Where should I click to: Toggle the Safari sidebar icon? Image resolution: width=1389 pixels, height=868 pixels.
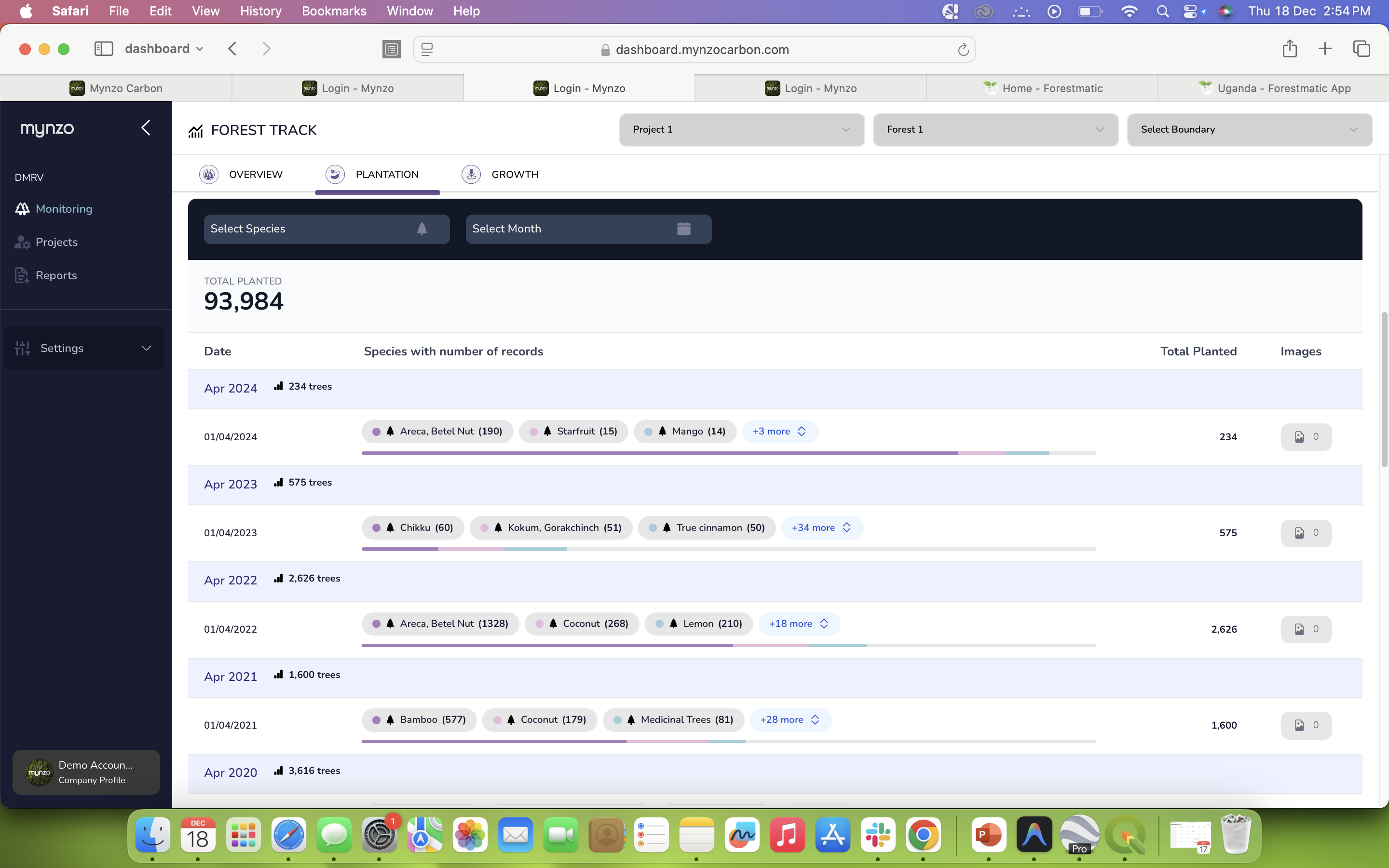[x=103, y=49]
